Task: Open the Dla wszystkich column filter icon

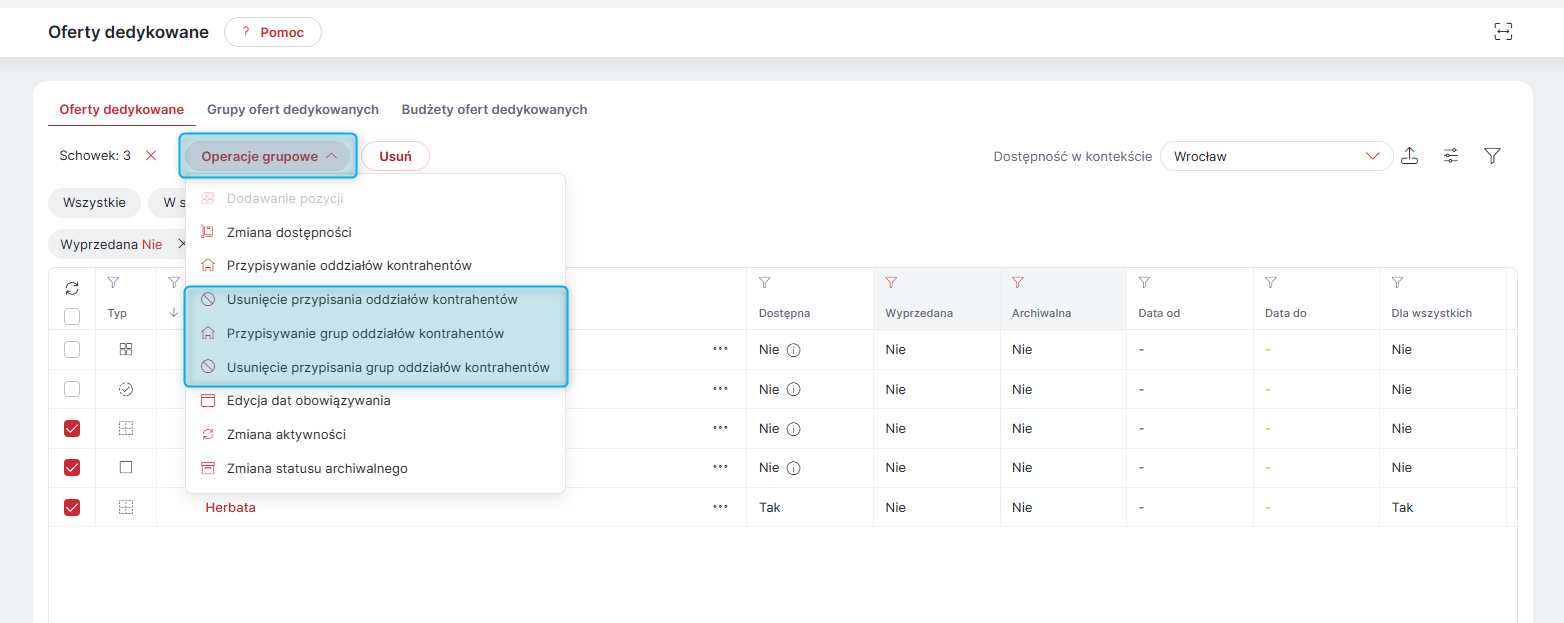Action: coord(1398,283)
